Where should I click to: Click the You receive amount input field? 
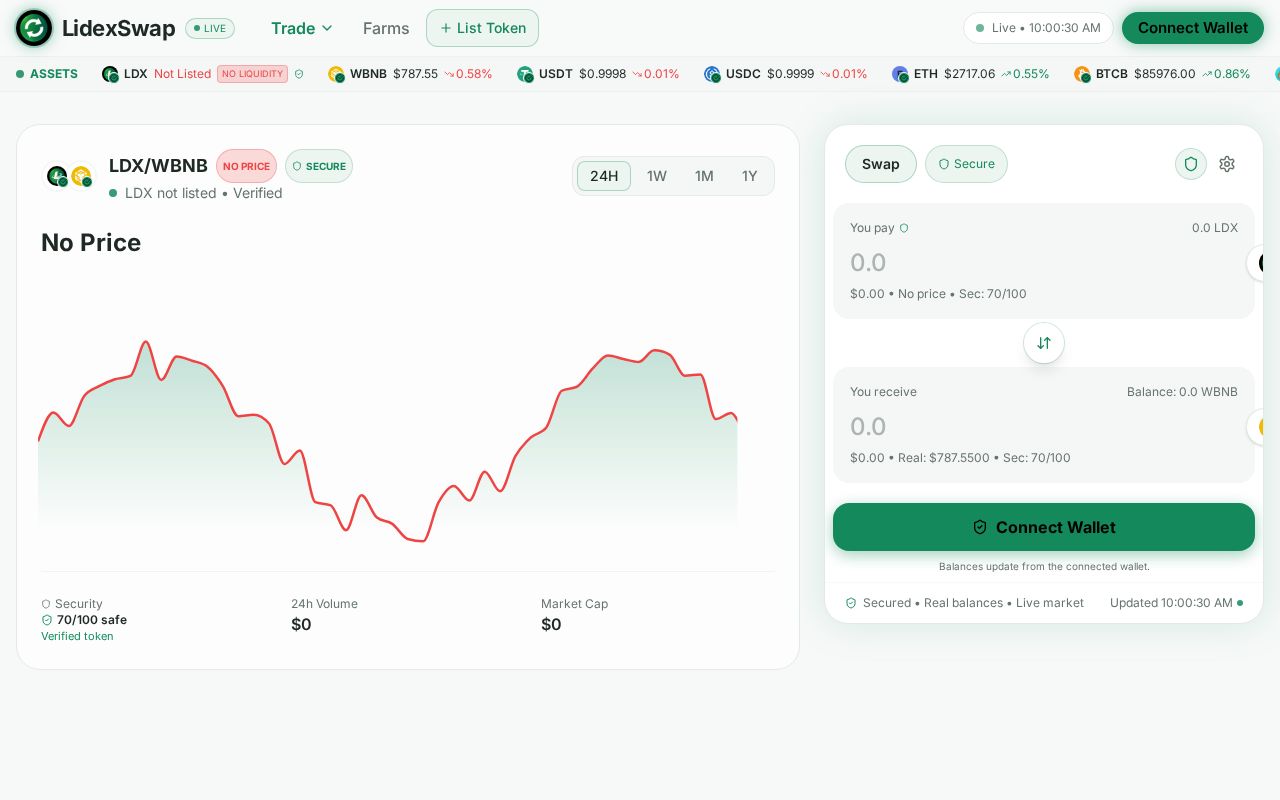[x=1044, y=427]
